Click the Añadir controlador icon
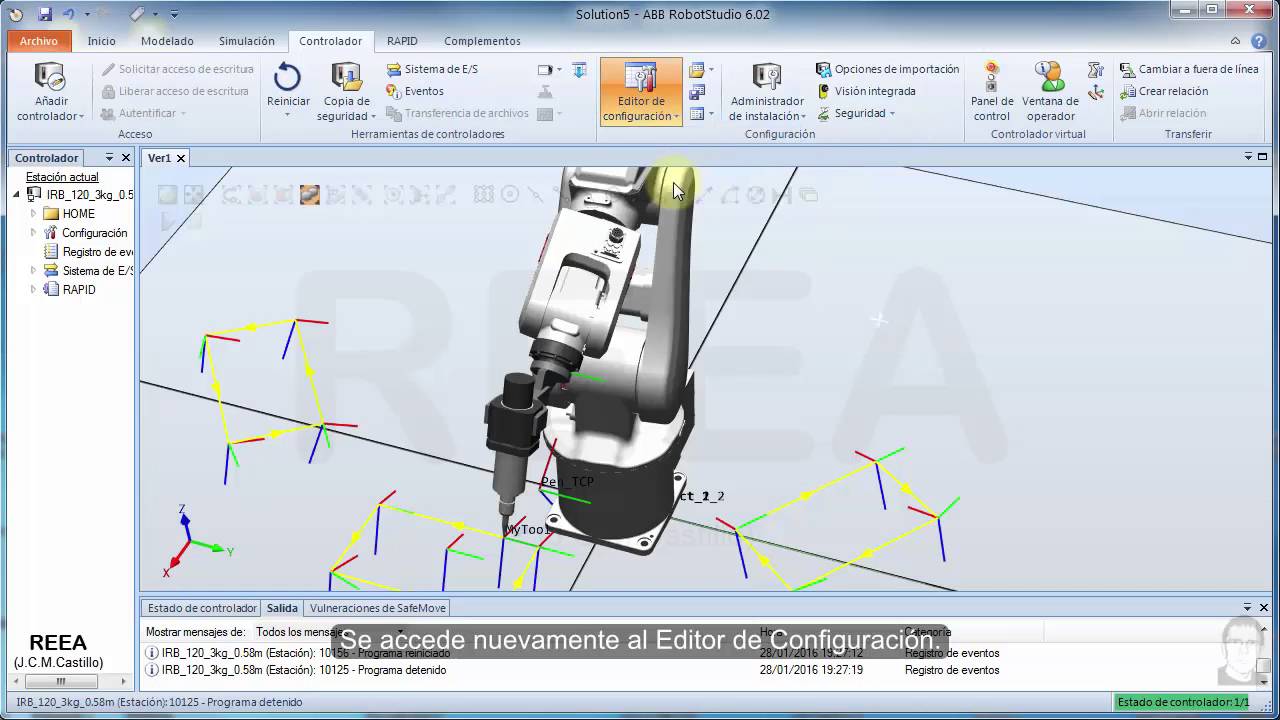 coord(49,77)
